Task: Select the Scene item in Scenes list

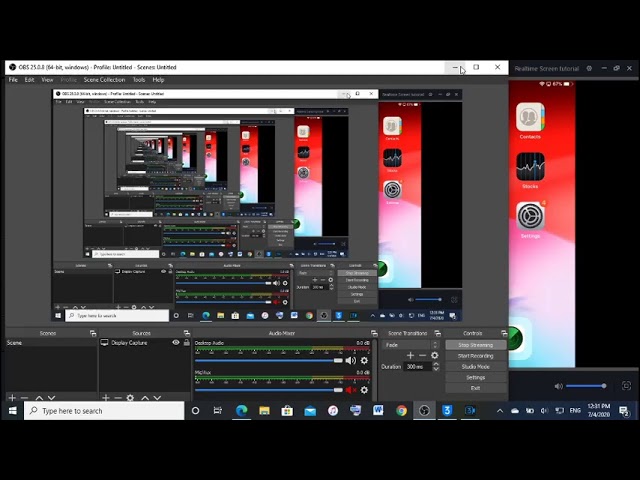Action: click(51, 343)
